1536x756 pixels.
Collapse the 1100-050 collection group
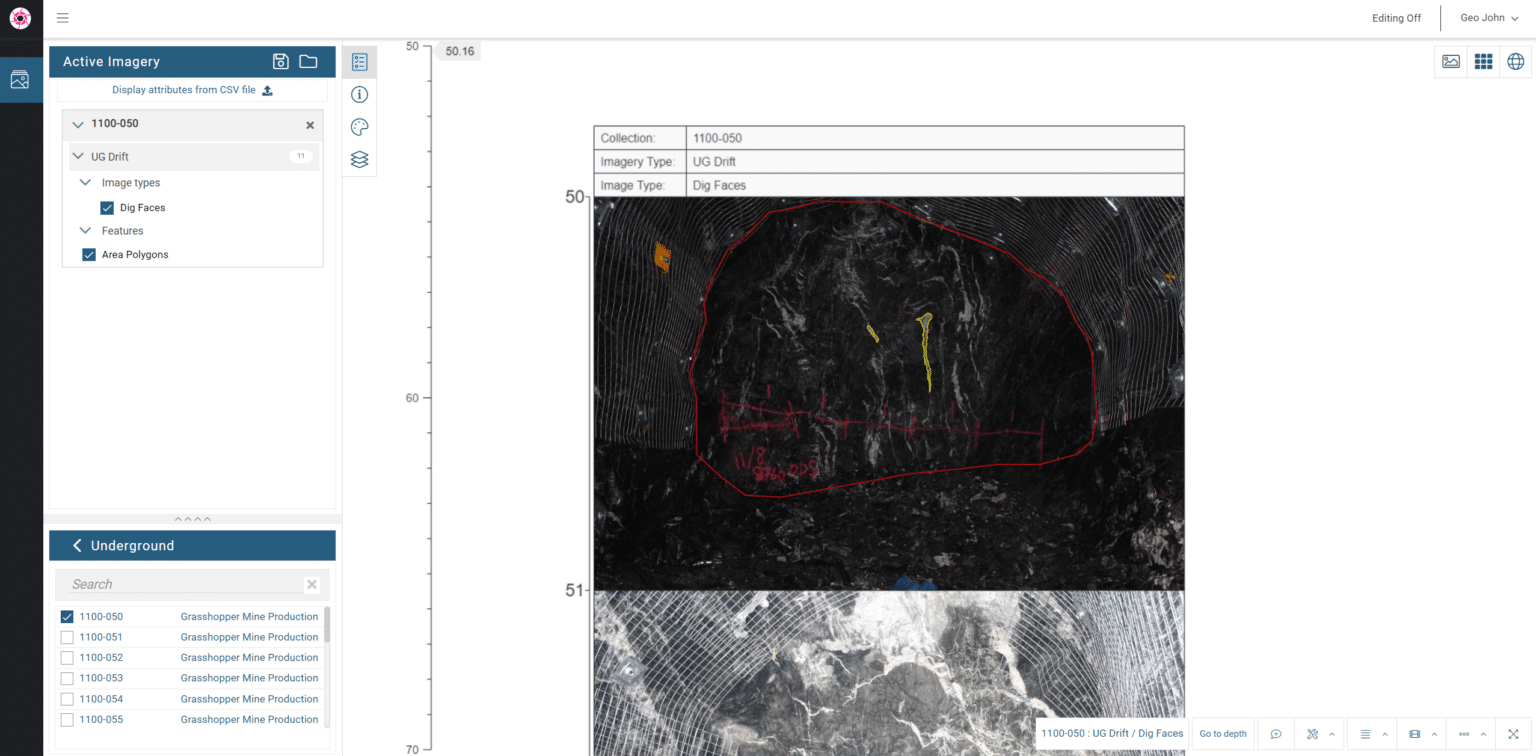pyautogui.click(x=78, y=125)
